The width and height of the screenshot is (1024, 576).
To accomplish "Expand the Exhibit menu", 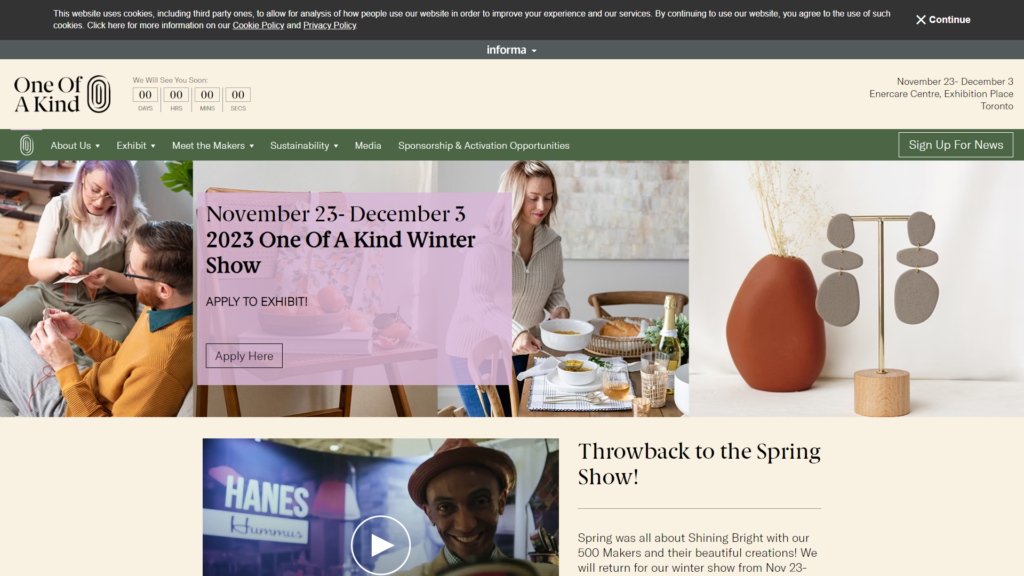I will (136, 146).
